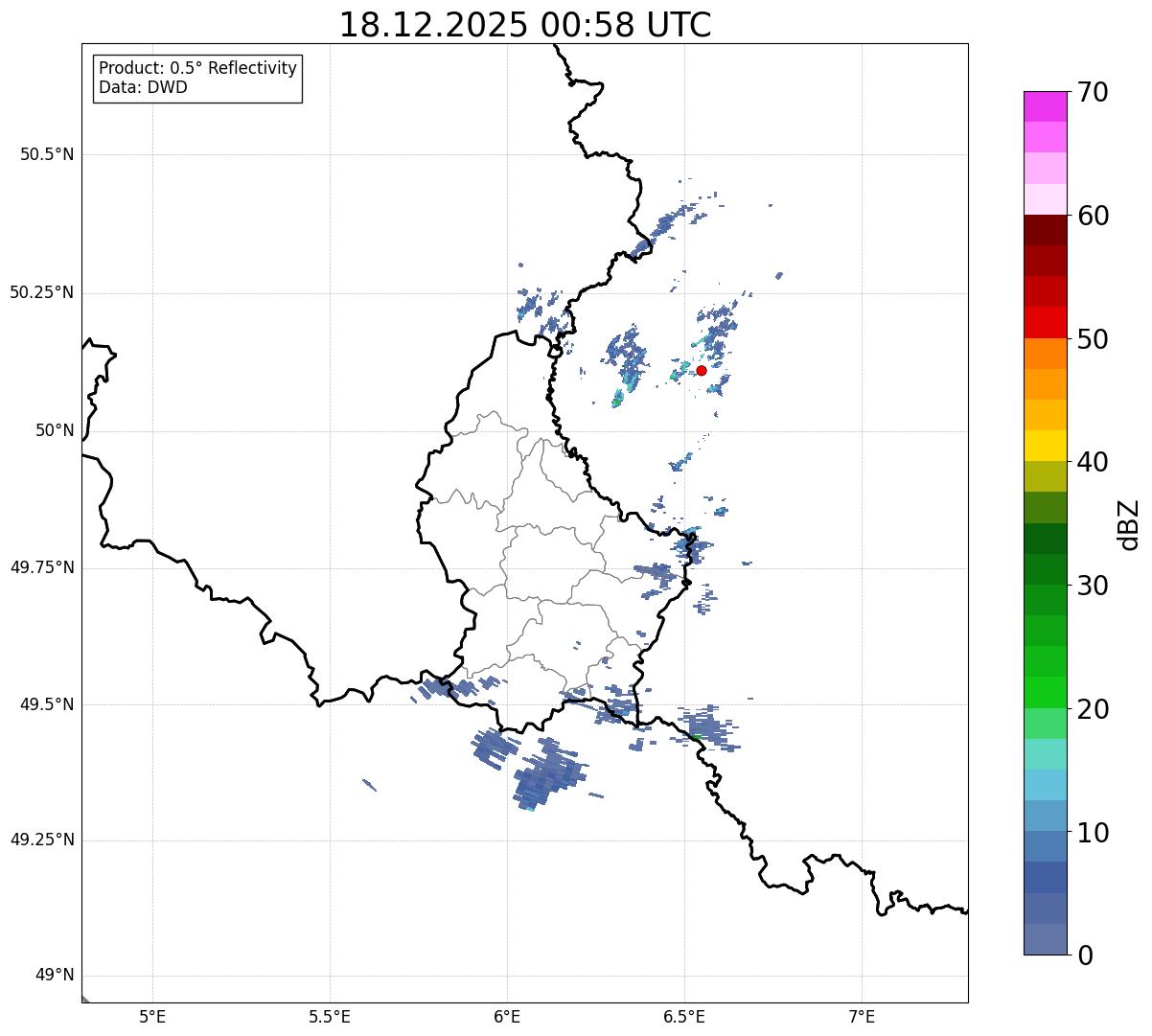Click the "Product: 0.5° Reflectivity" legend line
The width and height of the screenshot is (1152, 1036).
(197, 69)
